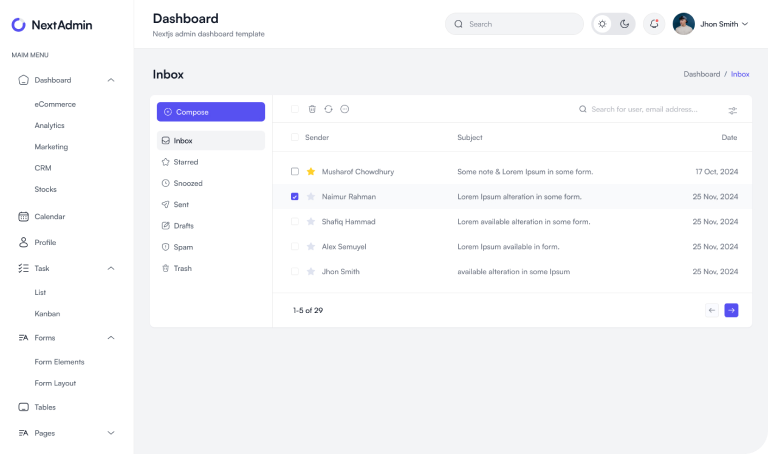Star the email from Shafiq Hammad
The image size is (768, 454).
(x=311, y=222)
